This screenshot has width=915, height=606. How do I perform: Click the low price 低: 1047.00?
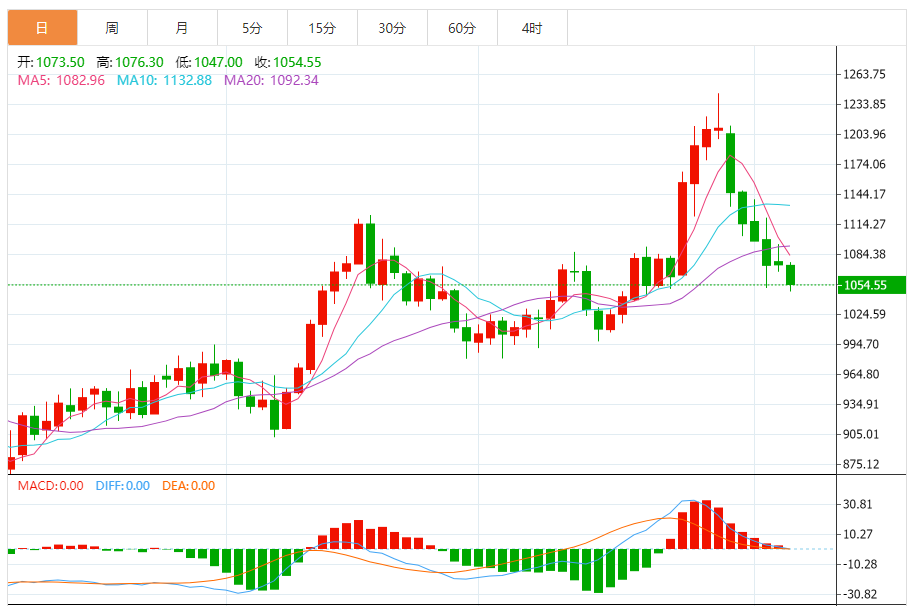point(209,62)
